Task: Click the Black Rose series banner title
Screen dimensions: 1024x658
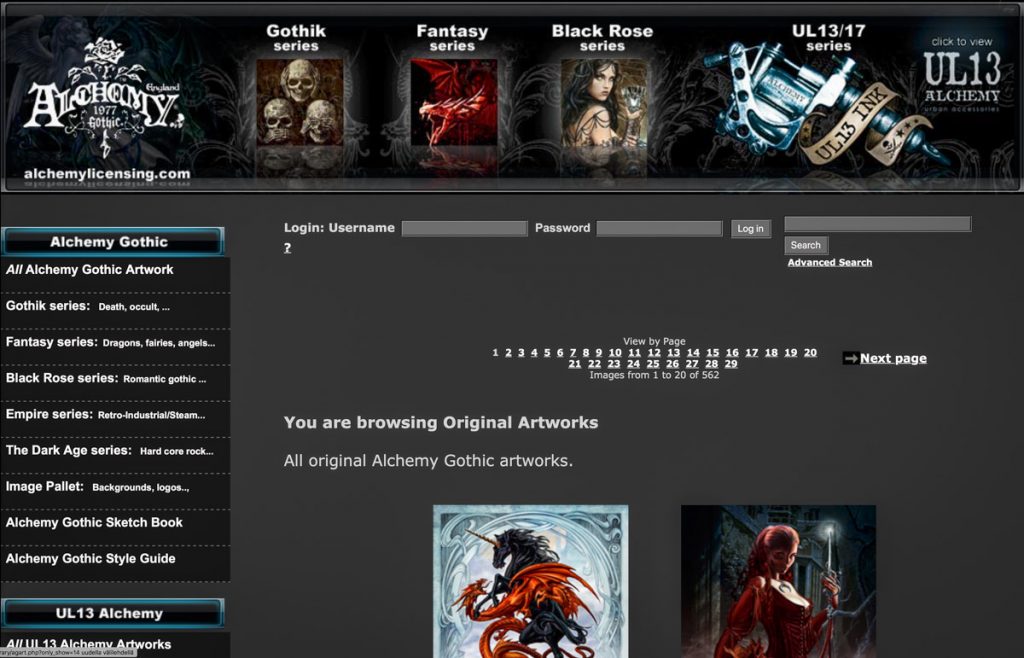Action: [602, 38]
